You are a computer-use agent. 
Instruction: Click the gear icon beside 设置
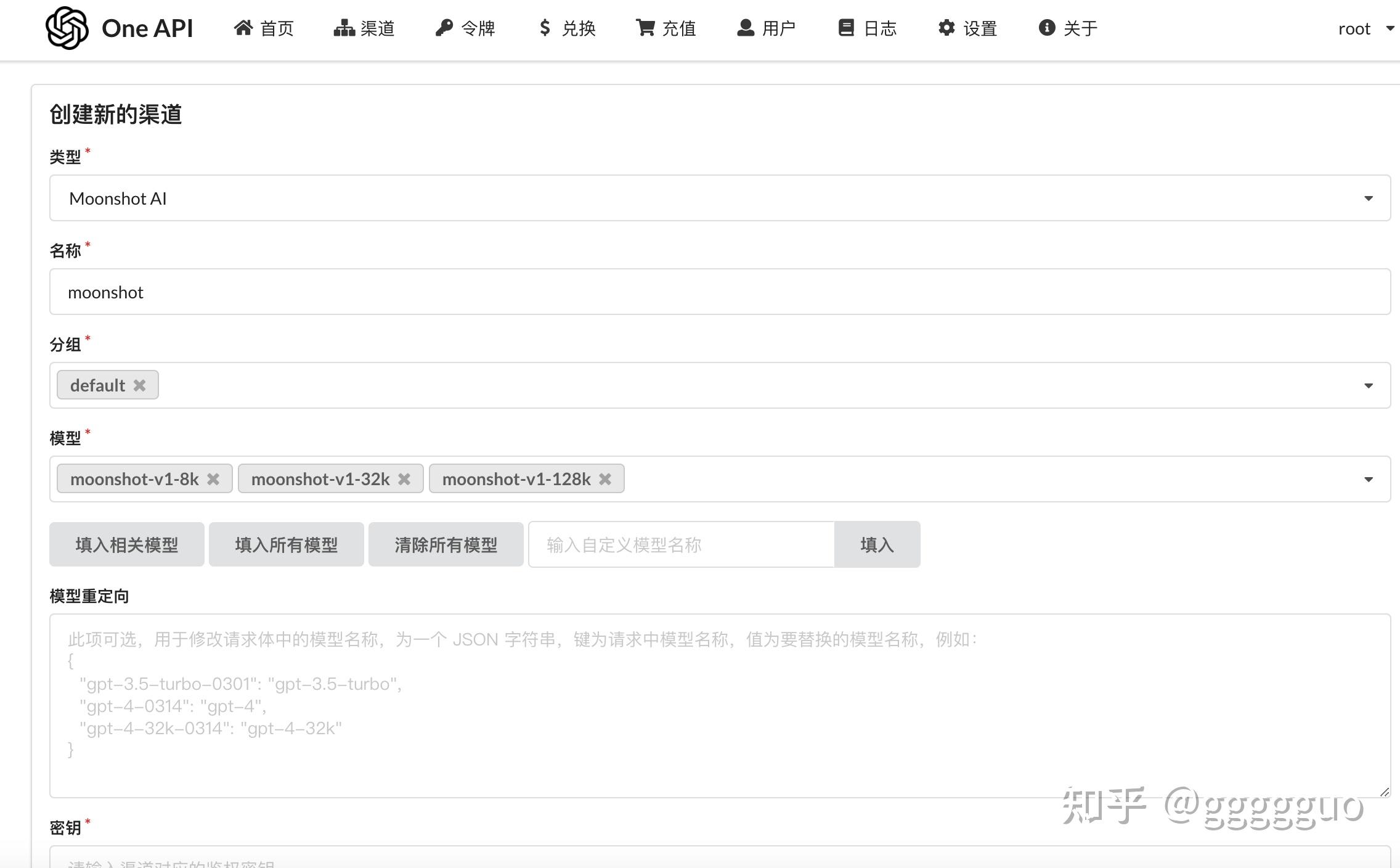[946, 28]
